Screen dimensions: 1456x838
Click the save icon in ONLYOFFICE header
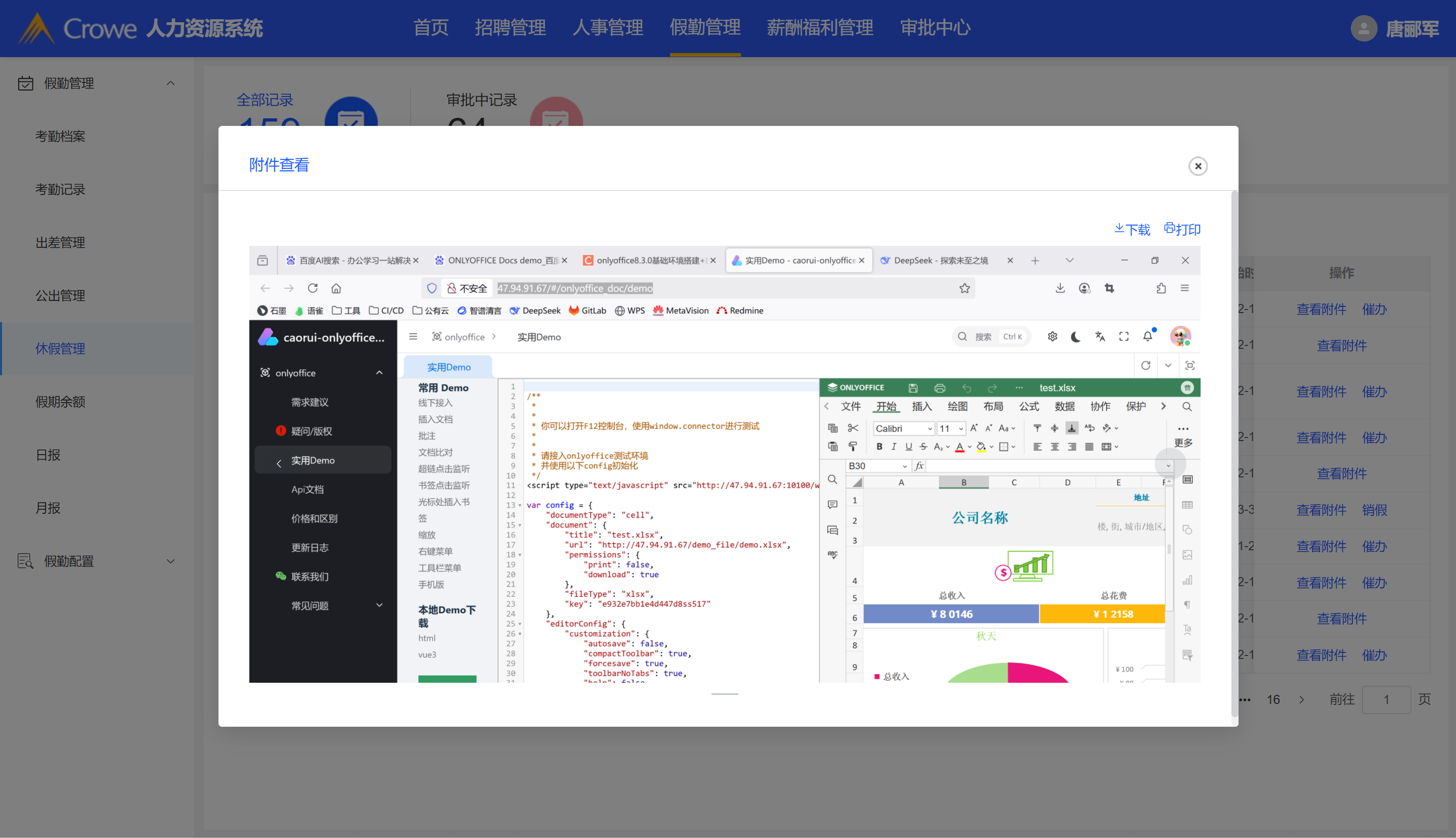(913, 388)
